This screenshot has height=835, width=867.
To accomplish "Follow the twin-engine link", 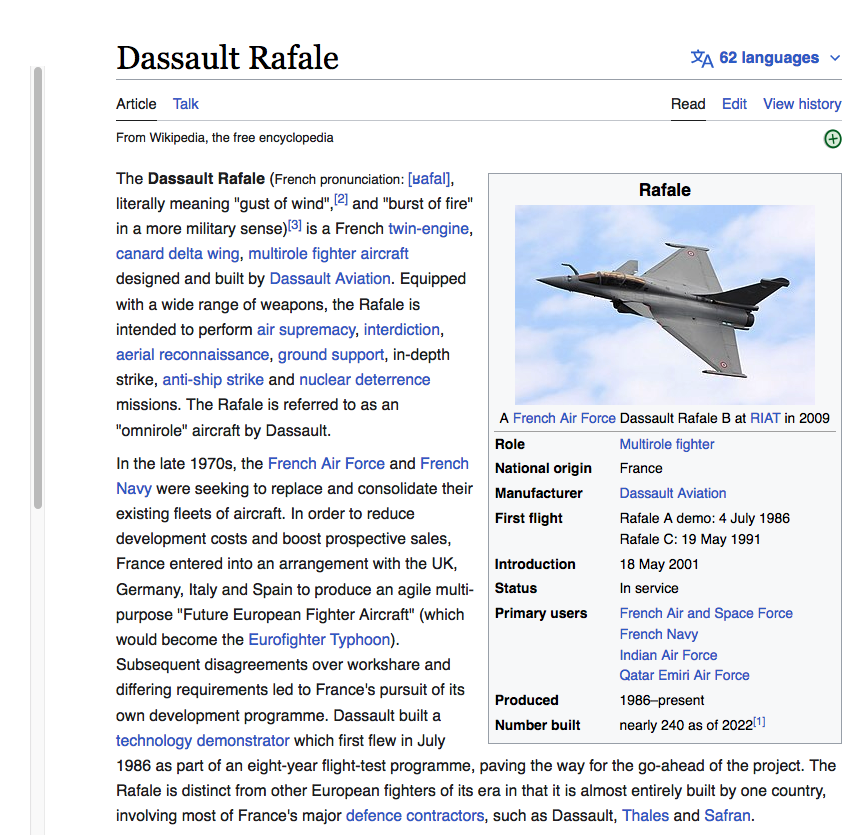I will tap(429, 228).
